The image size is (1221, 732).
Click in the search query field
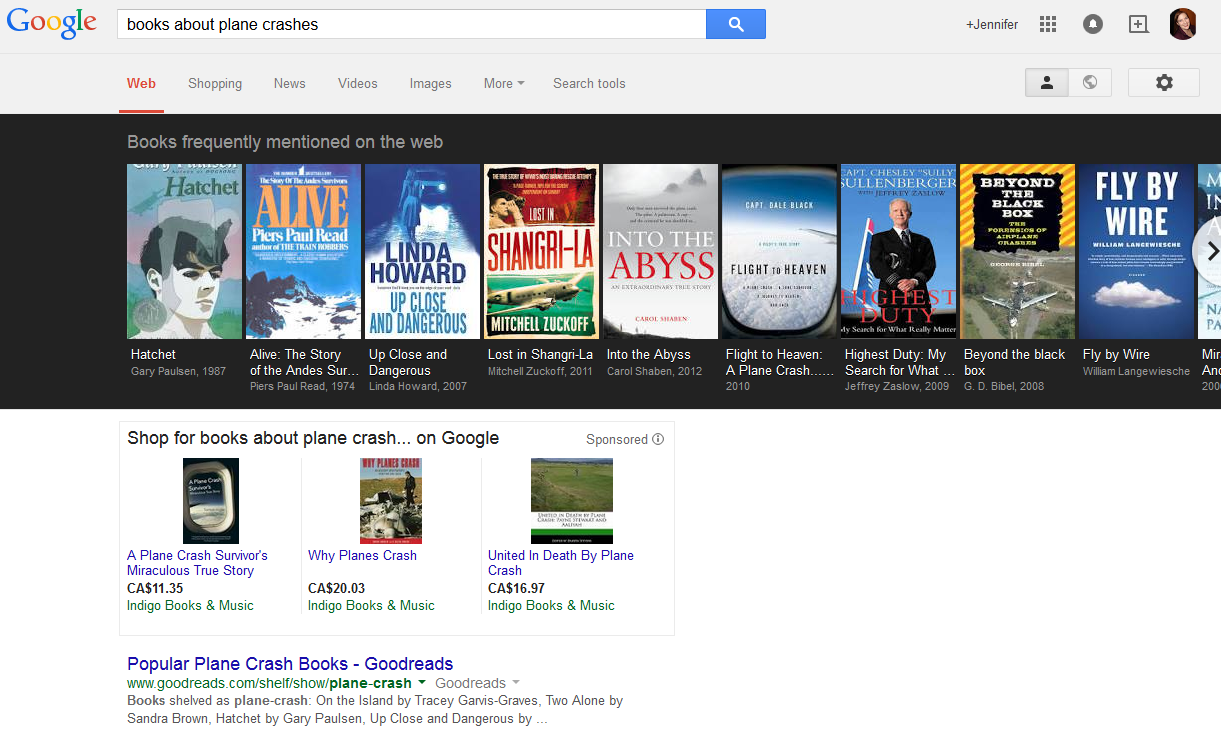[410, 24]
